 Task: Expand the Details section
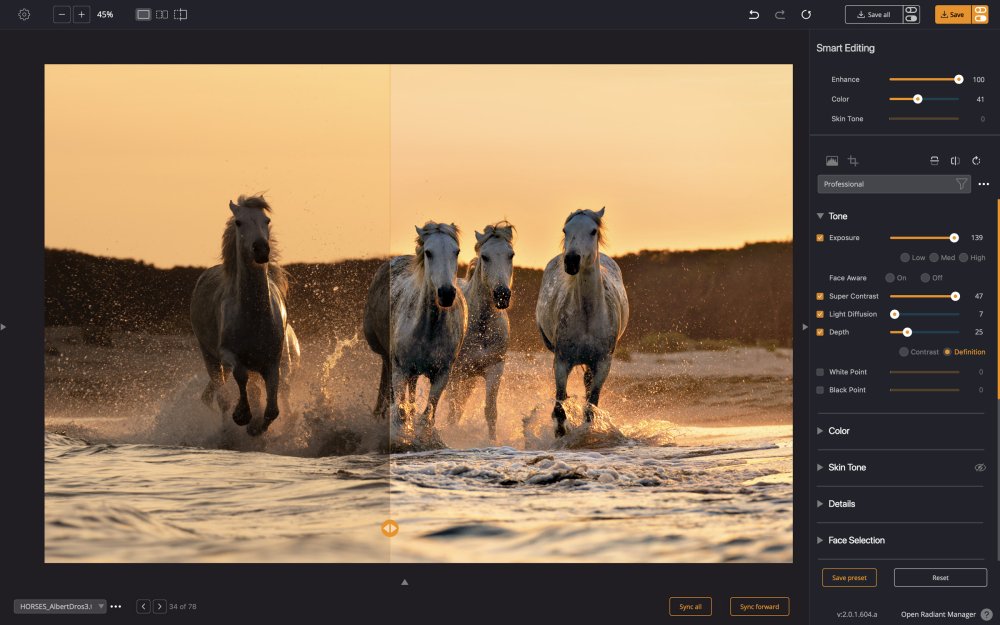pyautogui.click(x=820, y=504)
